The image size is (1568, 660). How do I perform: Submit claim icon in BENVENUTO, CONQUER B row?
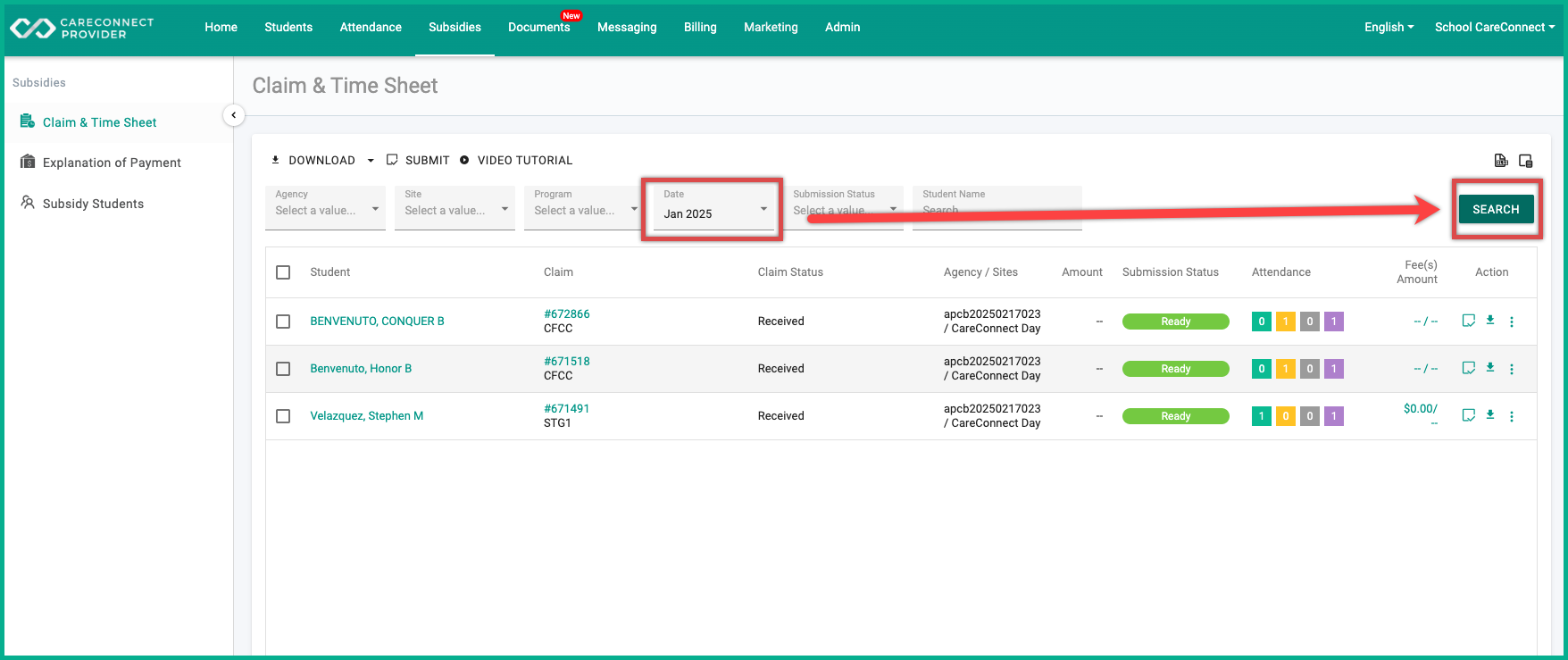[x=1468, y=321]
